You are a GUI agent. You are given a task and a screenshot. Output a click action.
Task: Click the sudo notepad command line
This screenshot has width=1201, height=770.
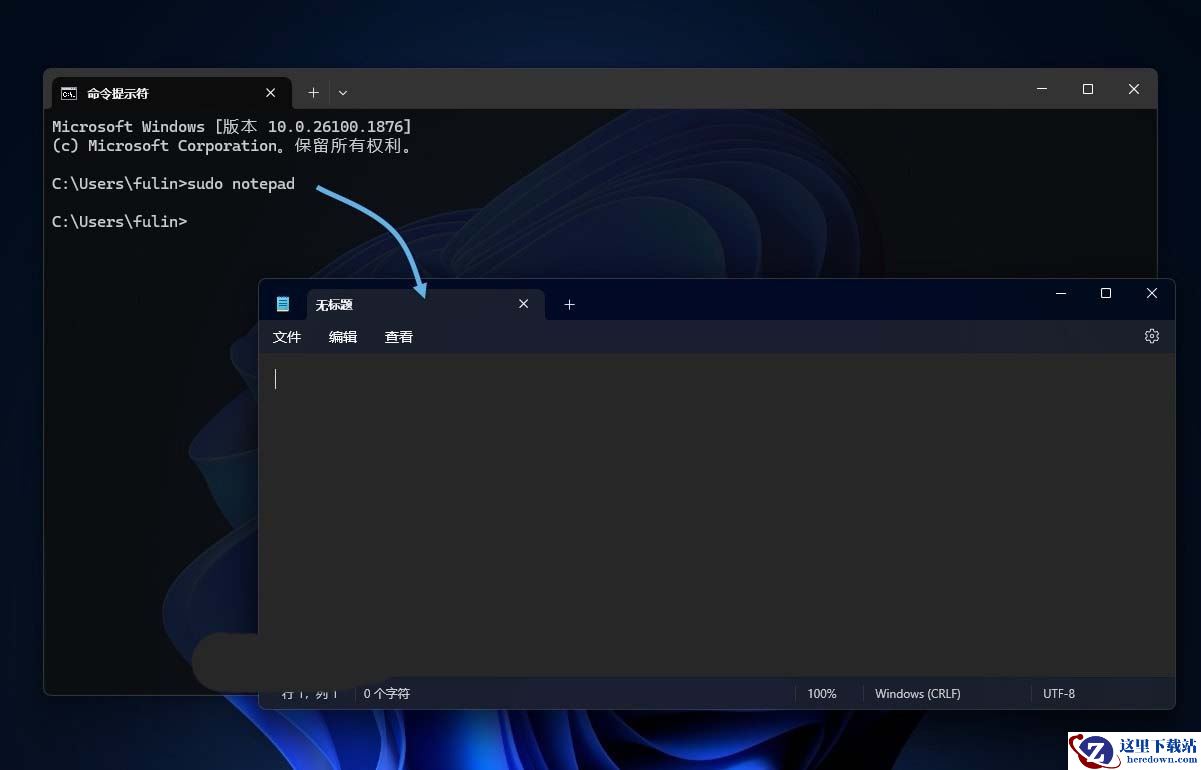pos(173,184)
